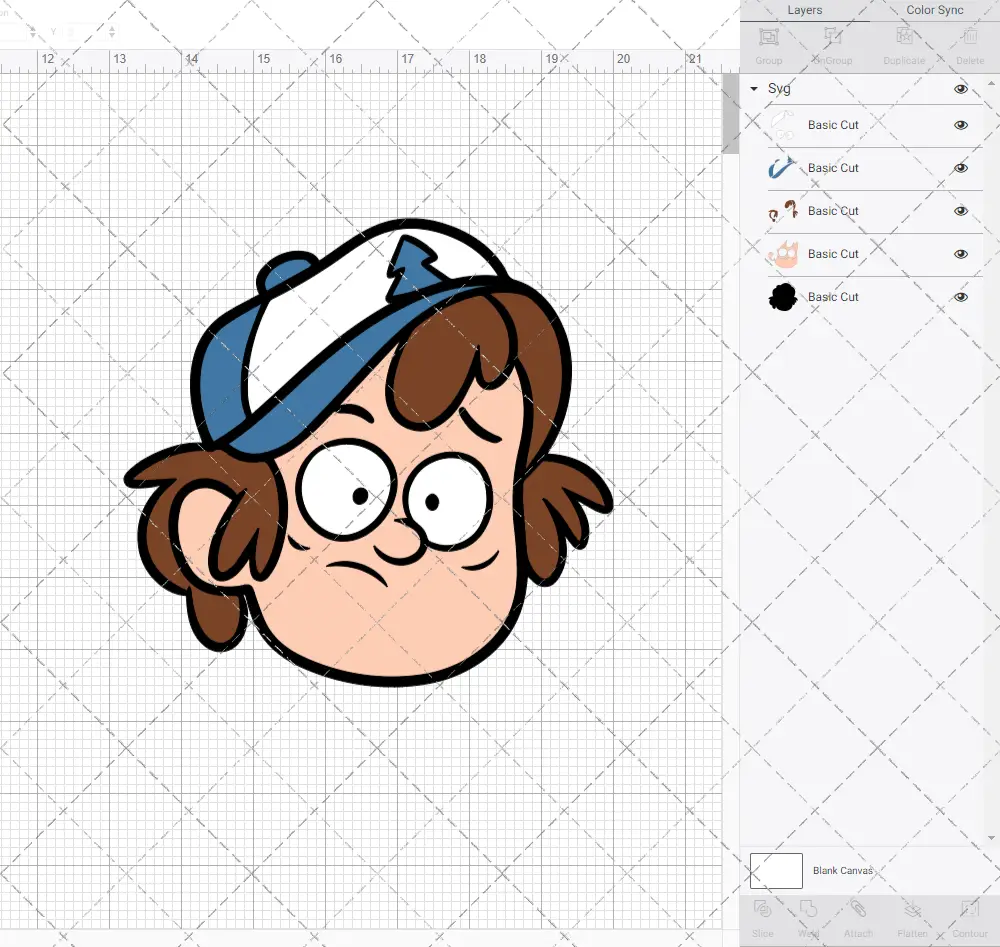Viewport: 1000px width, 947px height.
Task: Select the Flatten tool
Action: click(x=913, y=909)
